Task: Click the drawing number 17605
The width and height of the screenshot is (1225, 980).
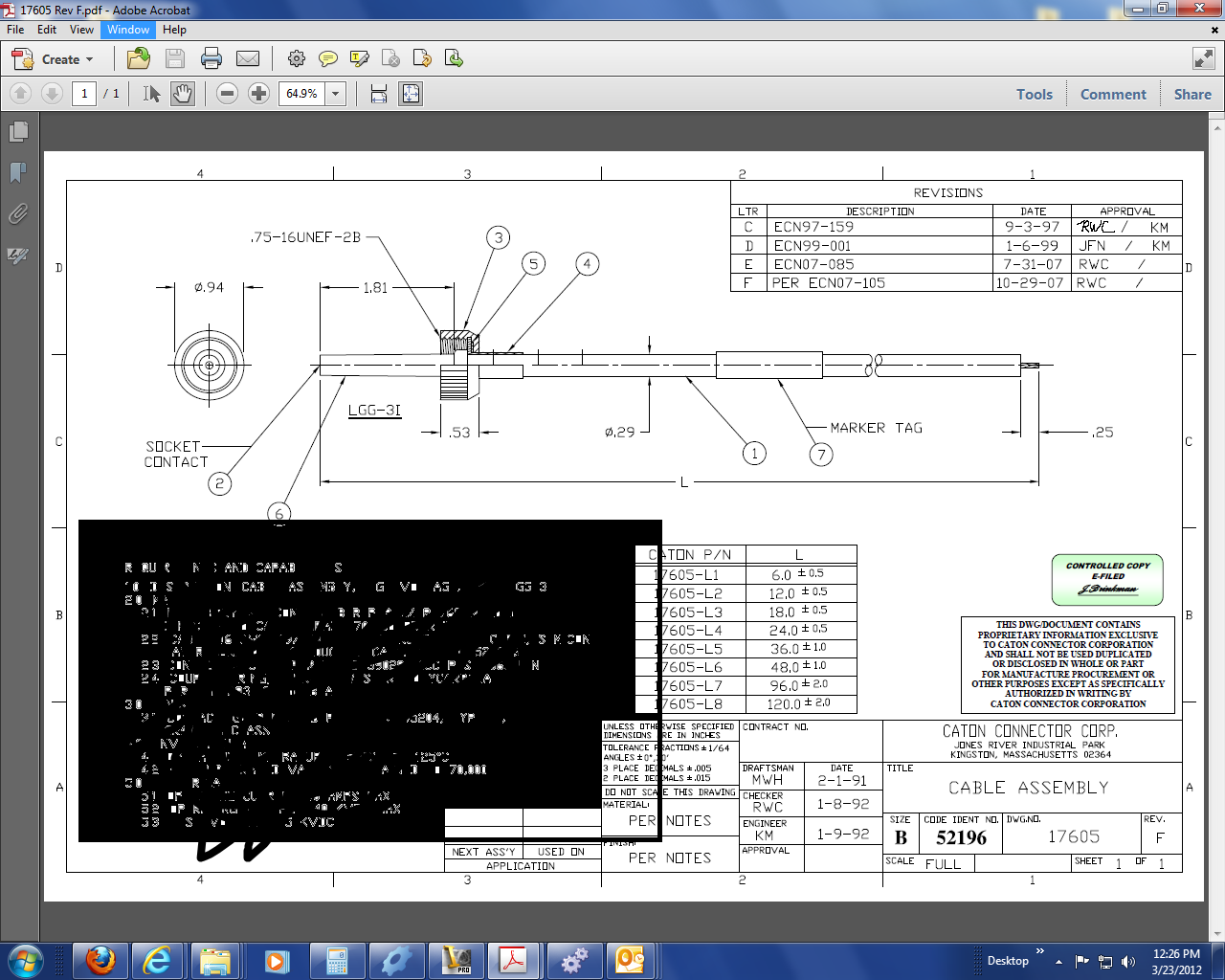Action: point(1073,836)
